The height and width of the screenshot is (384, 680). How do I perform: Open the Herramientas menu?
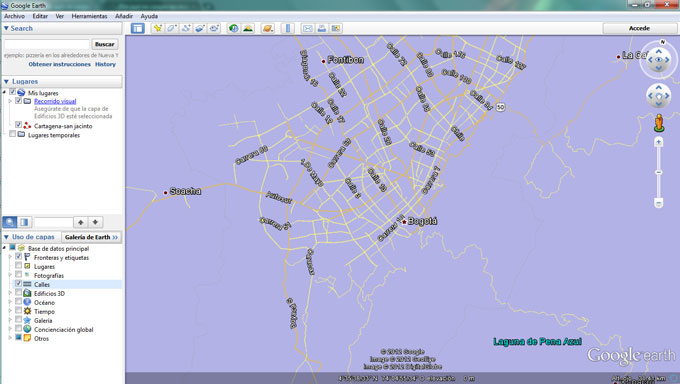[89, 16]
